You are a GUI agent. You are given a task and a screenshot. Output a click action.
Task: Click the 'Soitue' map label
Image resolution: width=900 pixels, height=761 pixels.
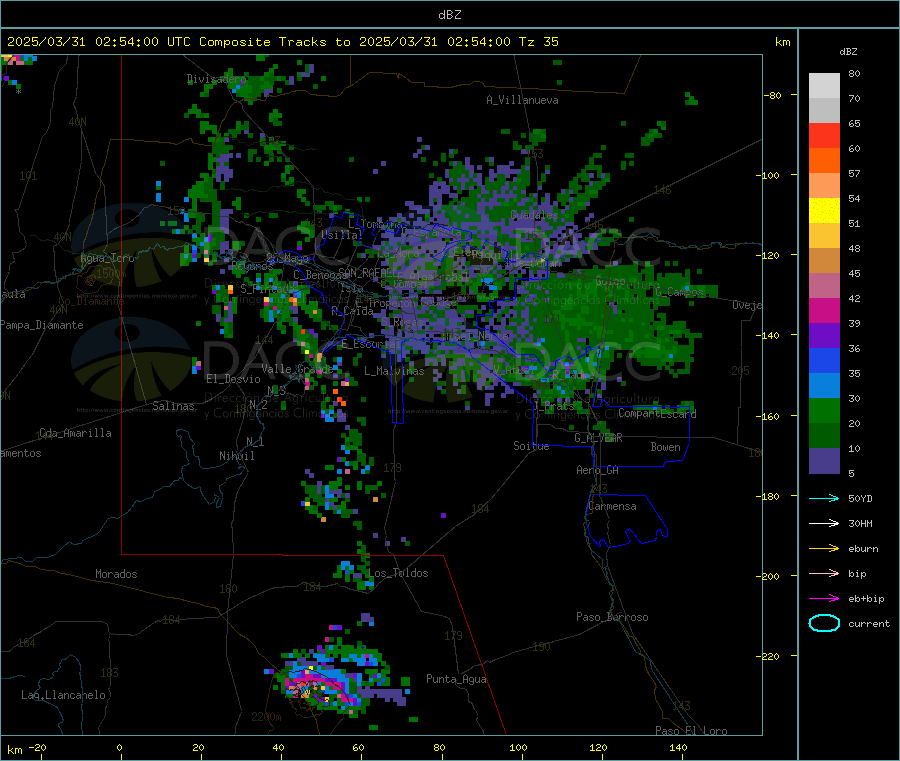[531, 446]
